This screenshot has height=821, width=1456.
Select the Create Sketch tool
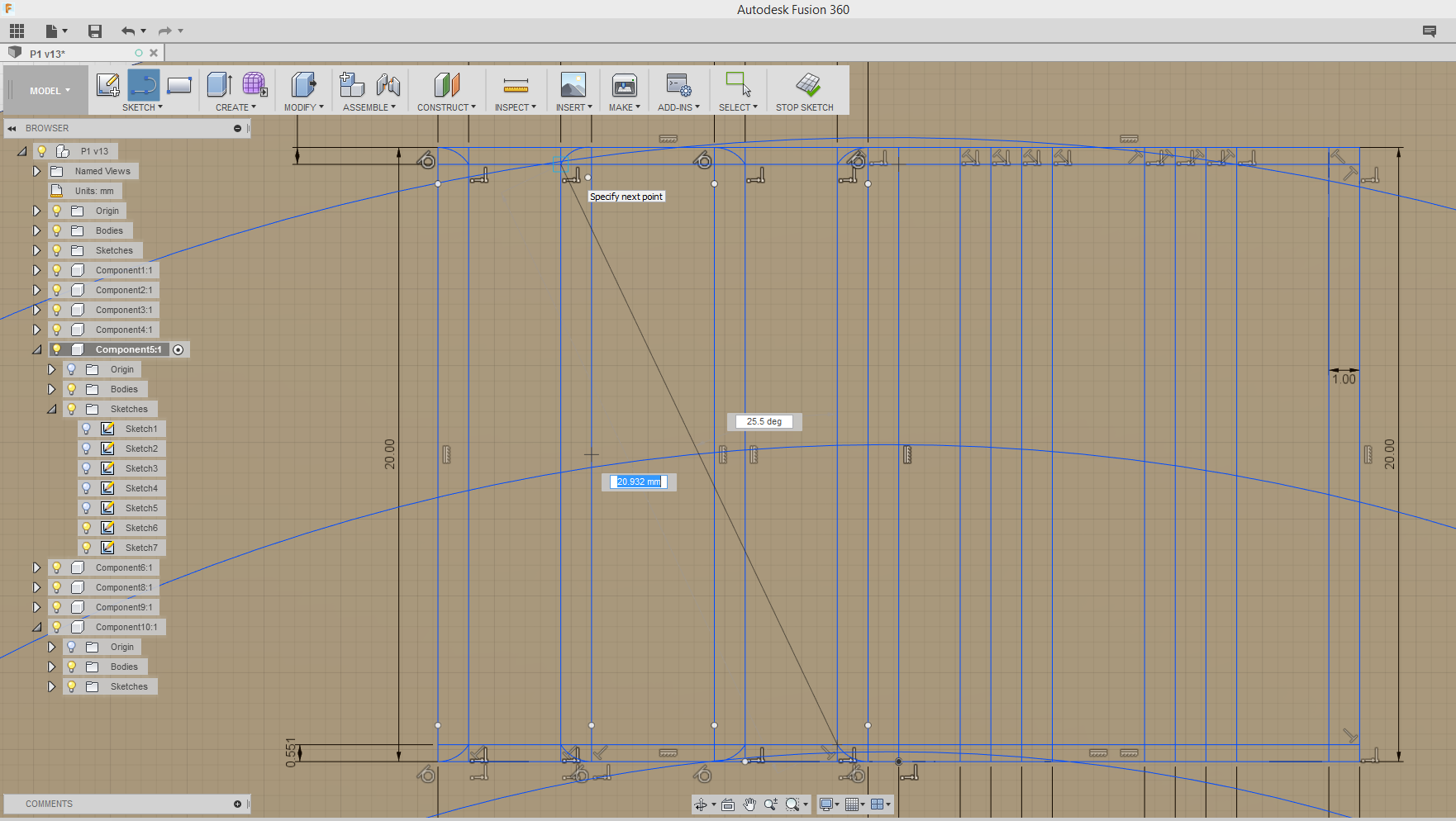tap(108, 84)
